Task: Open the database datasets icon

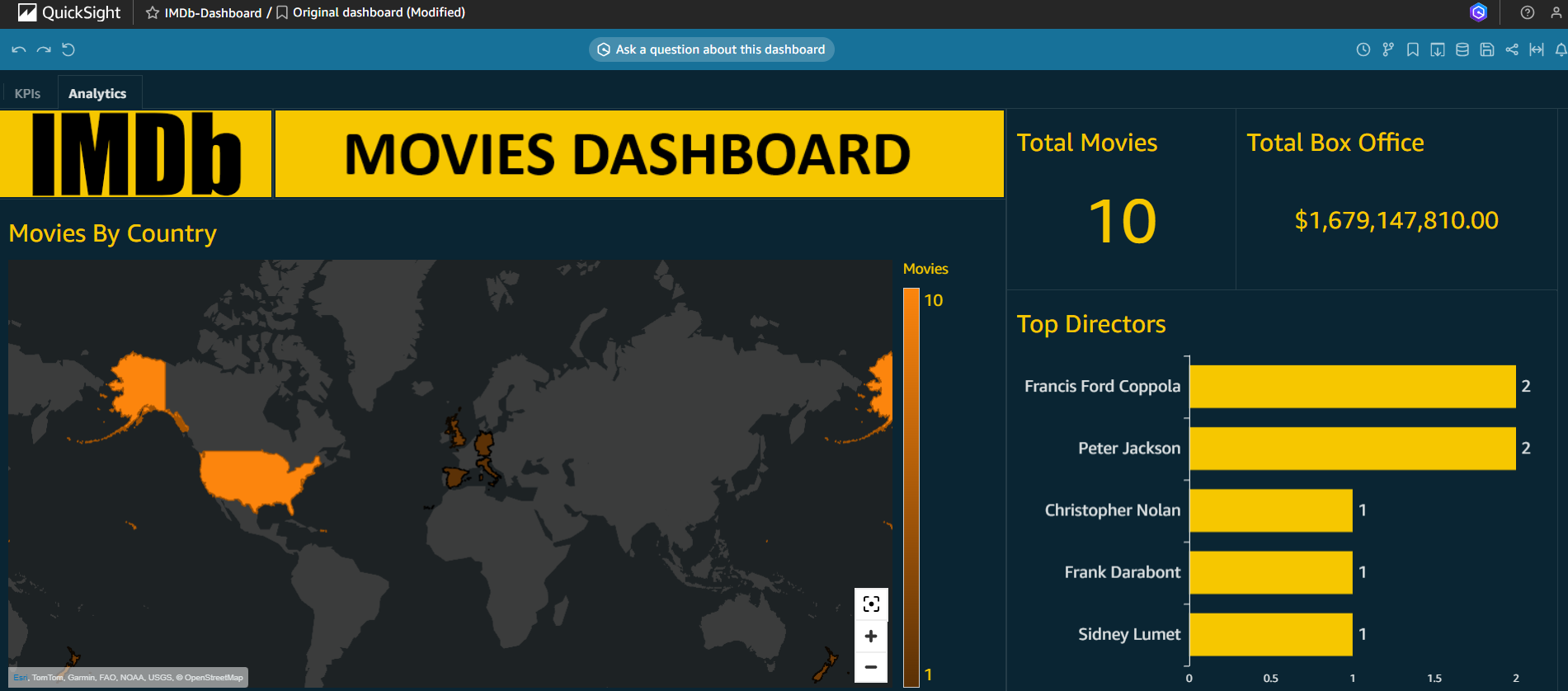Action: point(1462,49)
